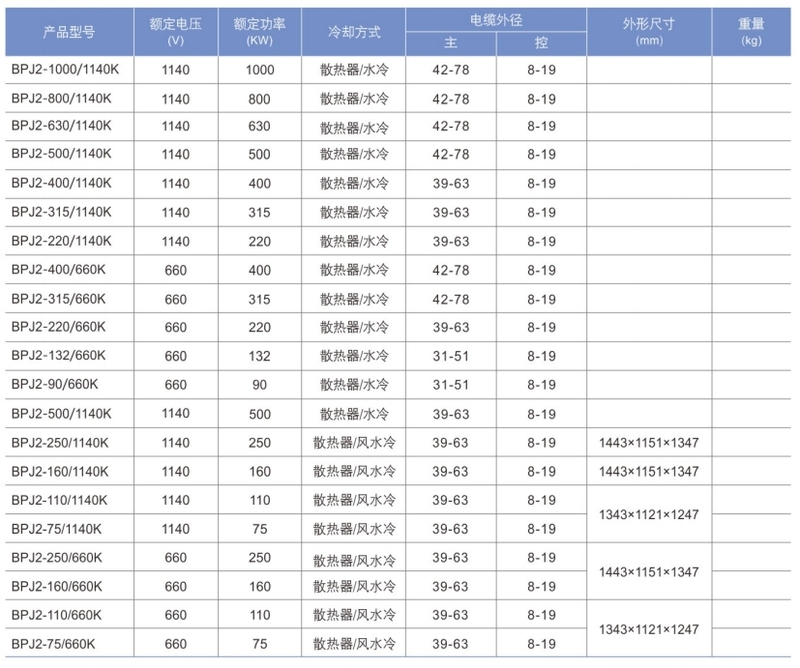
Task: Click 42-78 in the BPJ2-1000/1140K row
Action: tap(451, 70)
